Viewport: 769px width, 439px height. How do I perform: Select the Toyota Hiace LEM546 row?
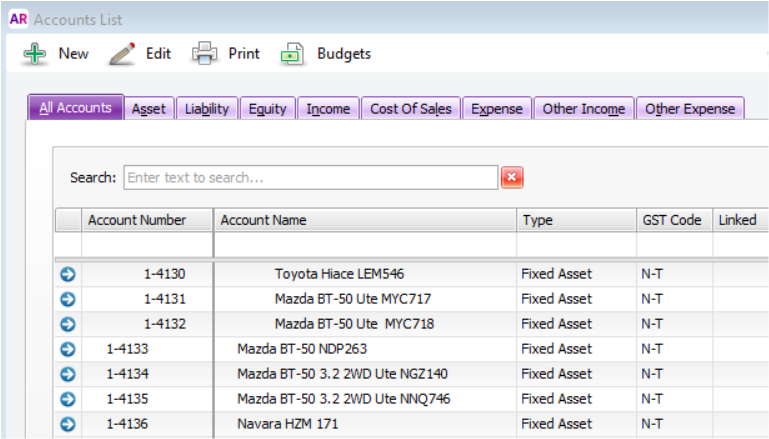pos(339,273)
